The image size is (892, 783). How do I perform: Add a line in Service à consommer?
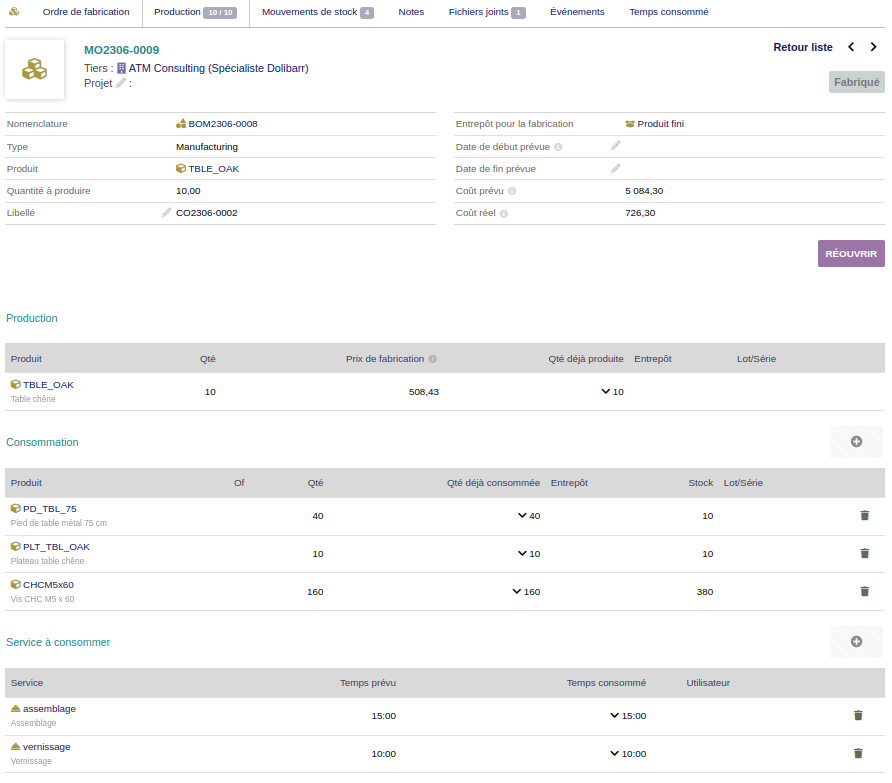(x=856, y=642)
